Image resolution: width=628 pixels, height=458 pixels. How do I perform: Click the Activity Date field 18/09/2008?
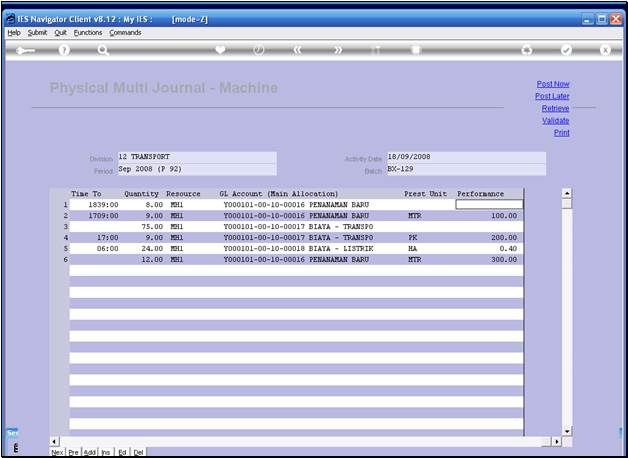[x=466, y=157]
